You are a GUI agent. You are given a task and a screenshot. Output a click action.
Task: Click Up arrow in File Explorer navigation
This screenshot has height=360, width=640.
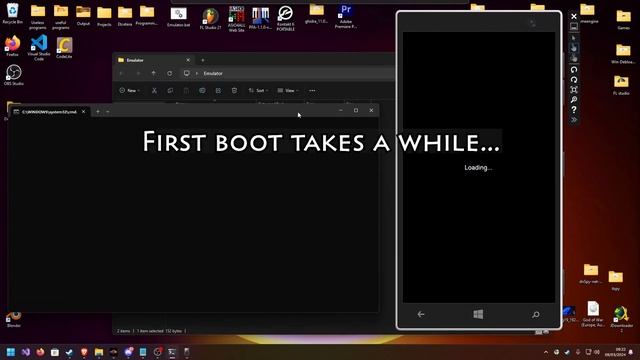point(153,73)
